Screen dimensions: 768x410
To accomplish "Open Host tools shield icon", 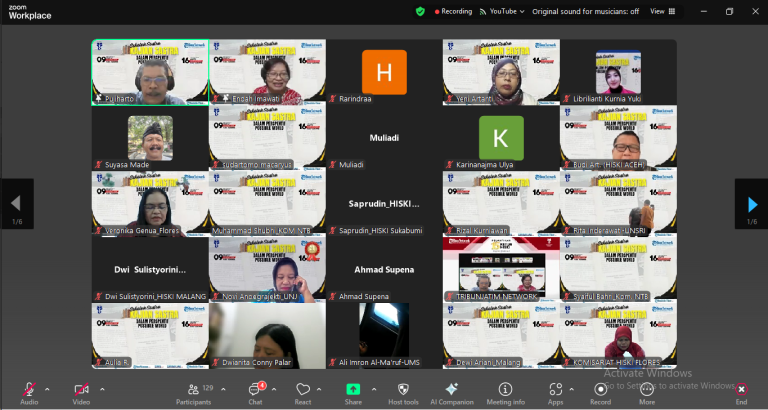I will tap(403, 389).
